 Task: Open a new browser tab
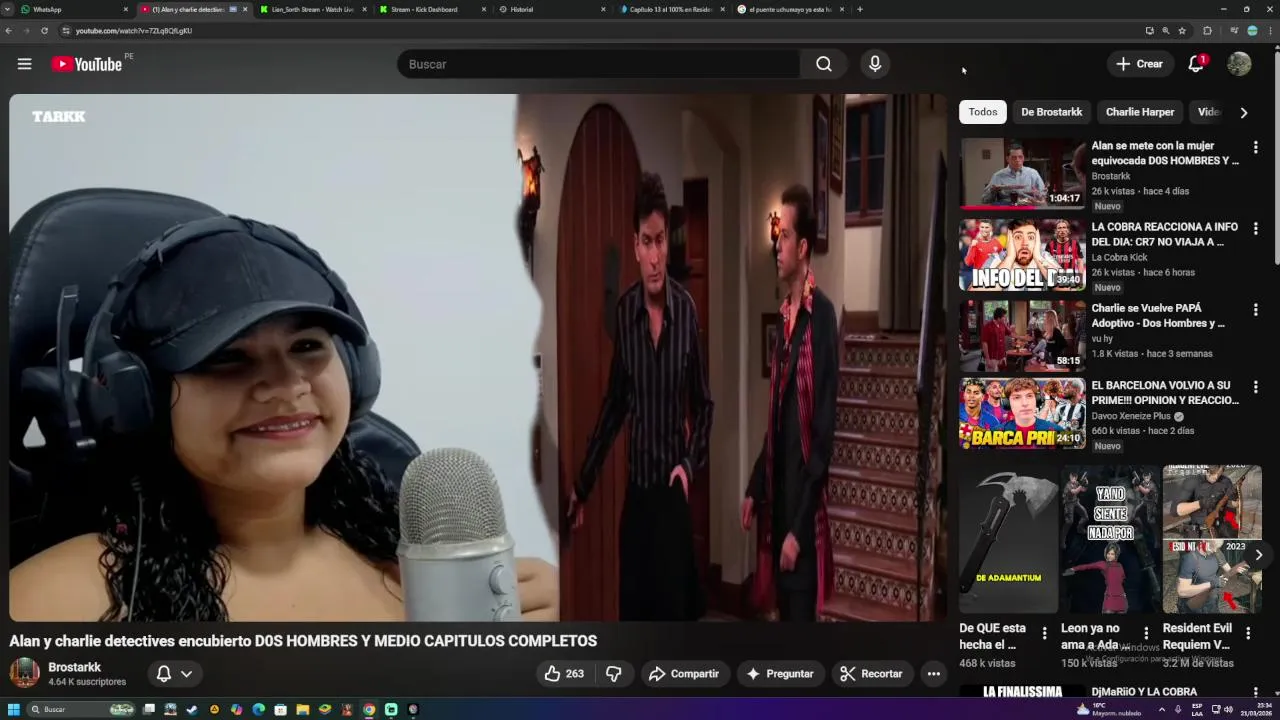[x=860, y=9]
